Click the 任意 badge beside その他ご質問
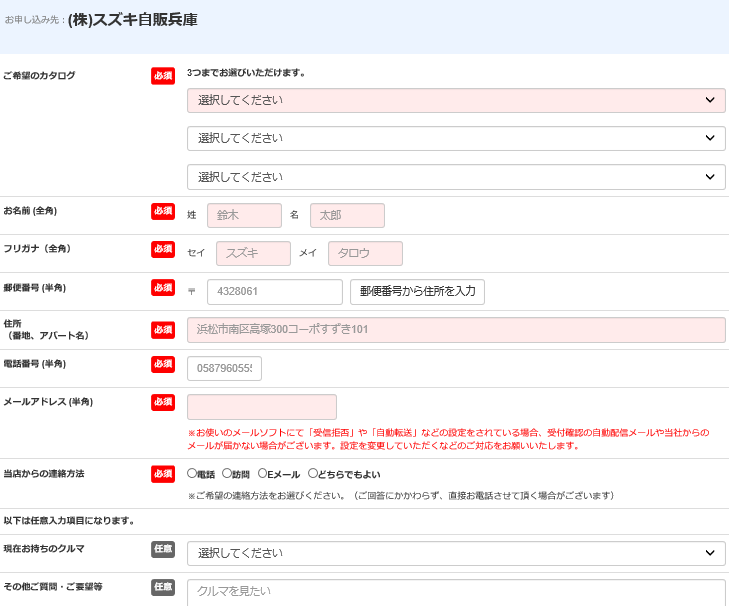The height and width of the screenshot is (606, 729). 163,587
